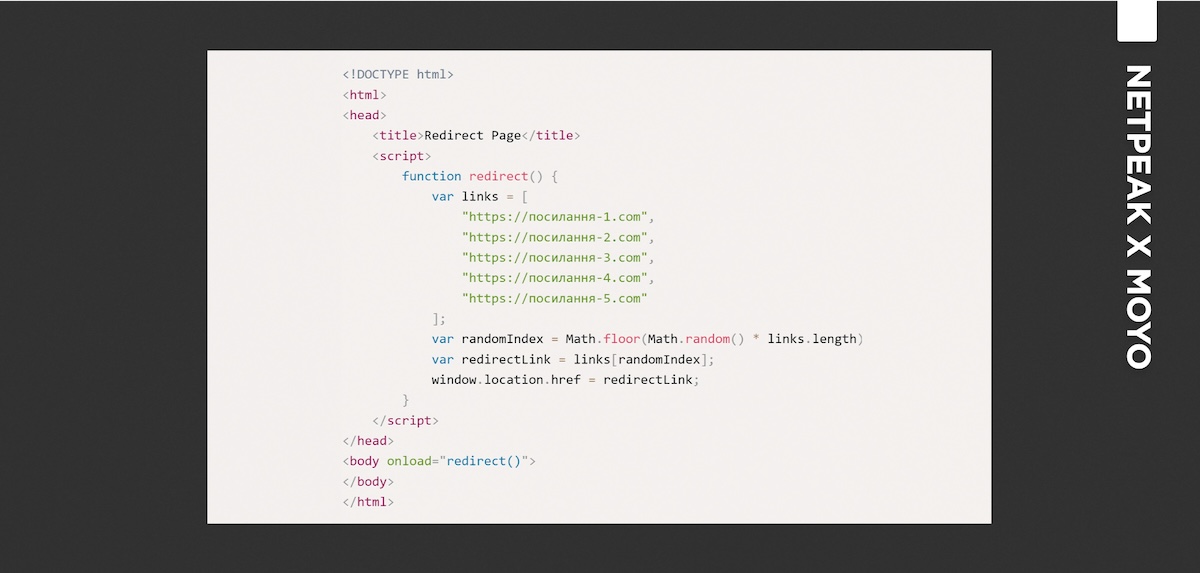Click the opening <head> tag

(x=364, y=115)
